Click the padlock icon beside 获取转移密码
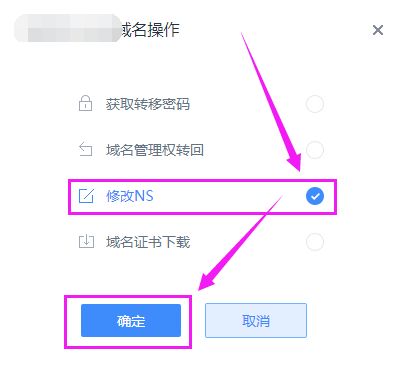The image size is (408, 383). point(85,103)
